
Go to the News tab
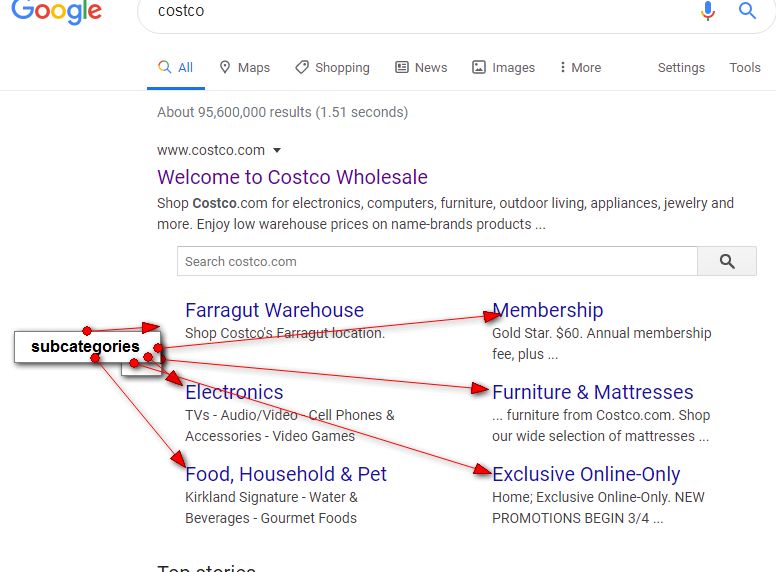[421, 68]
